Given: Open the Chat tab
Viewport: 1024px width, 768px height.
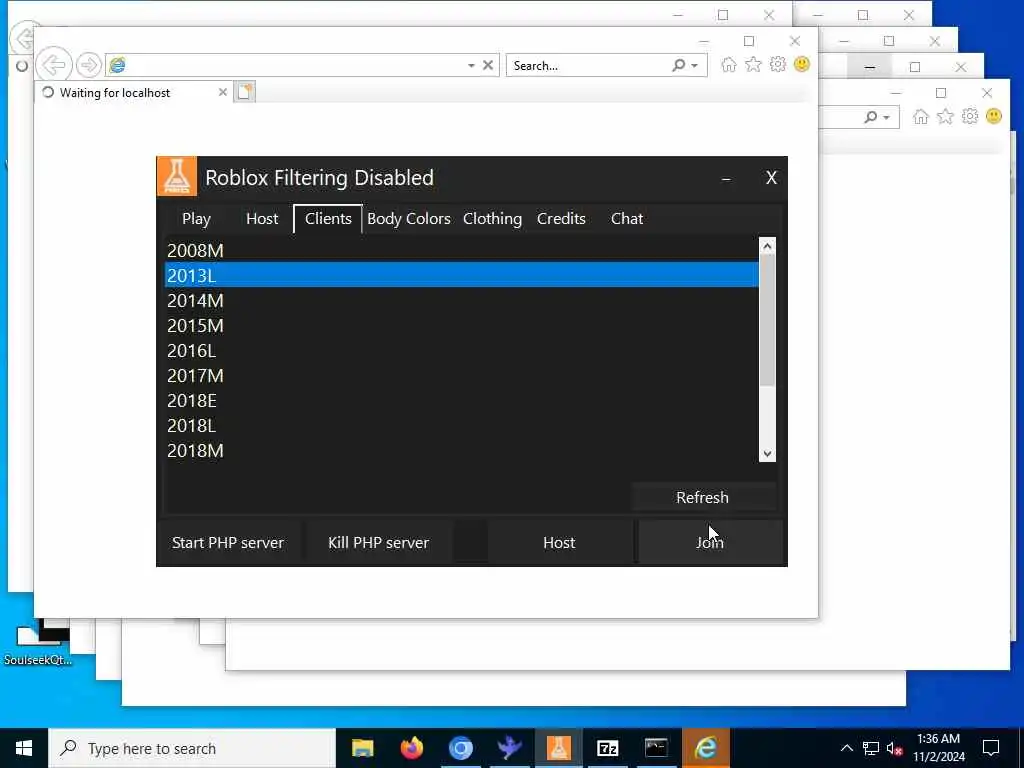Looking at the screenshot, I should pyautogui.click(x=627, y=219).
